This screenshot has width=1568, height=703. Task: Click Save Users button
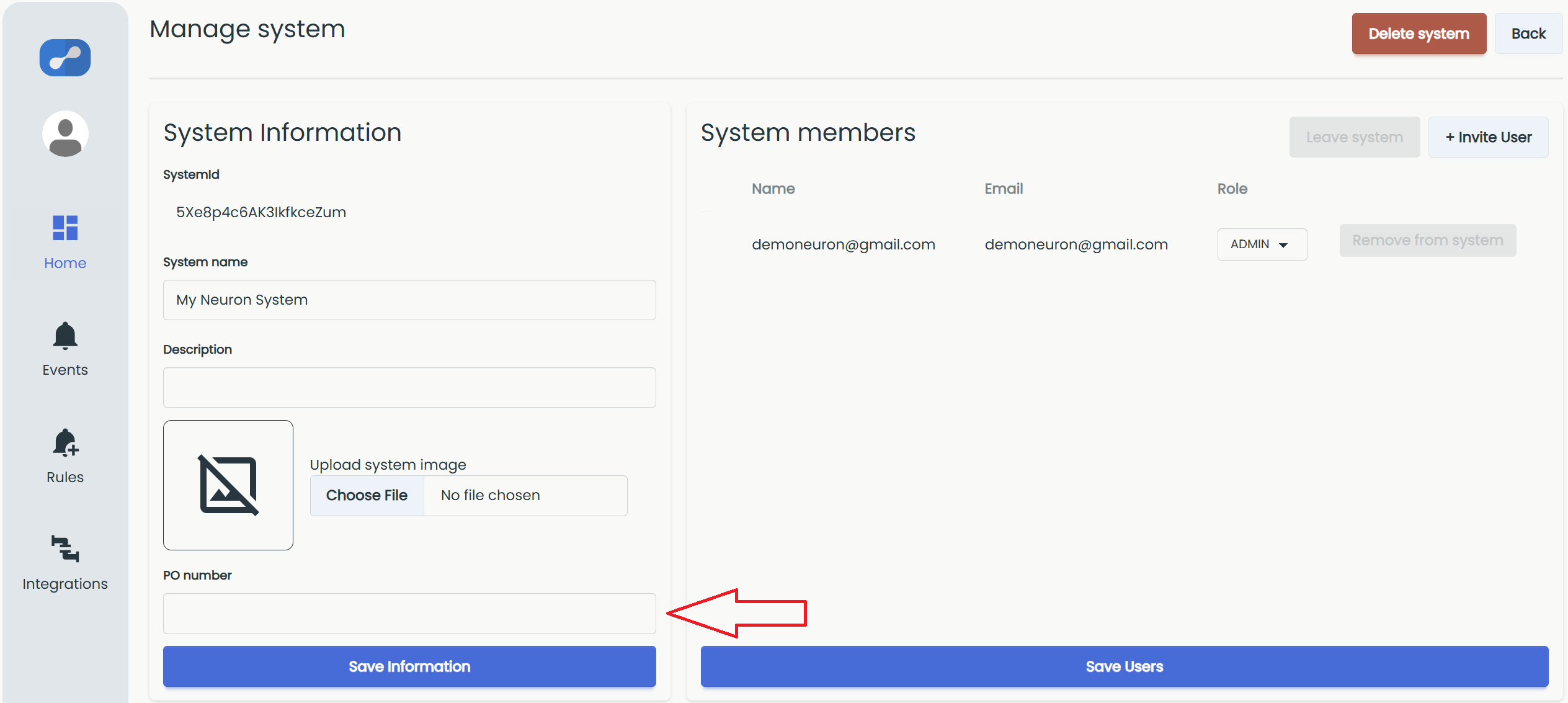pyautogui.click(x=1125, y=666)
